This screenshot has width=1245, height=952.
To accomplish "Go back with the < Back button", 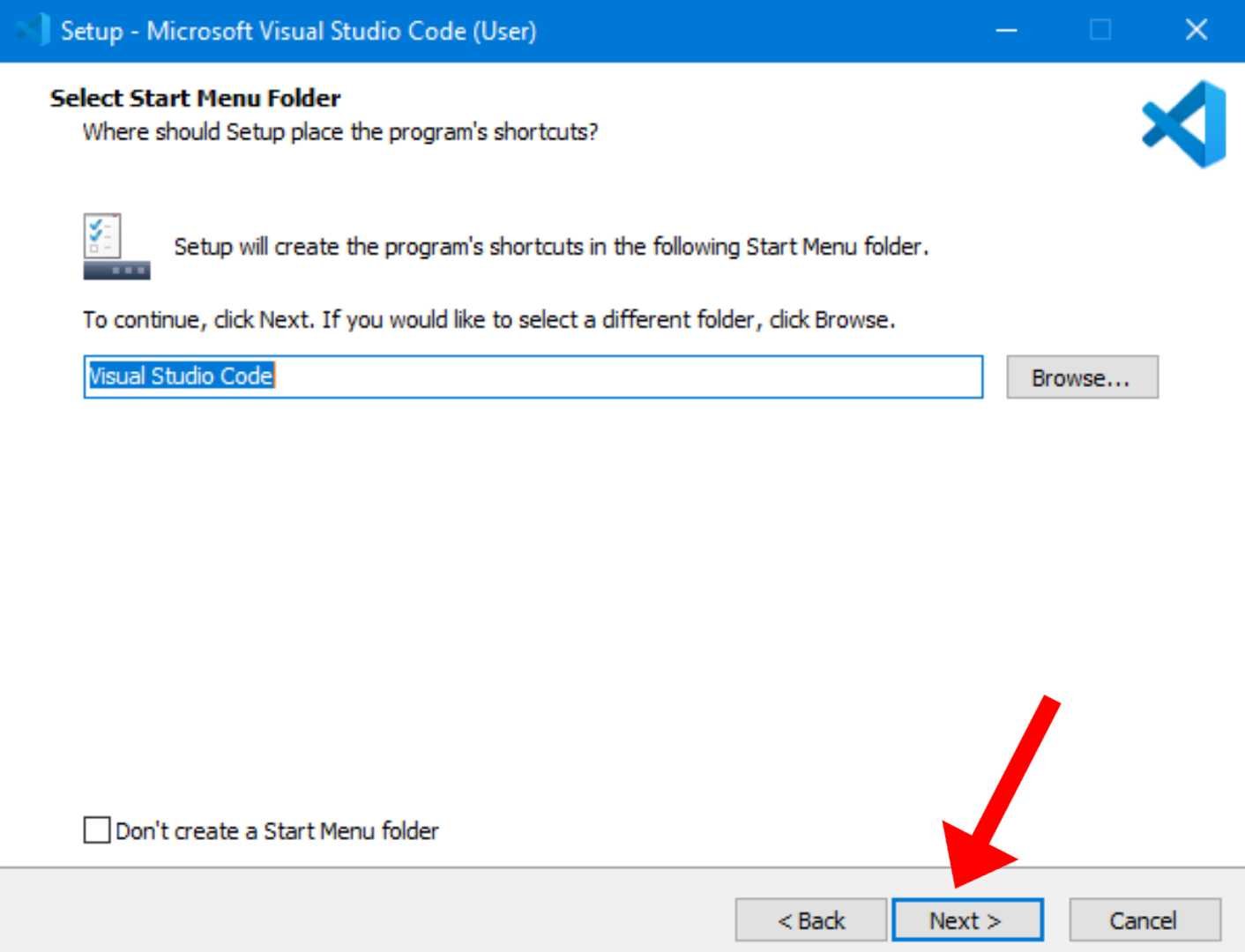I will (x=810, y=920).
